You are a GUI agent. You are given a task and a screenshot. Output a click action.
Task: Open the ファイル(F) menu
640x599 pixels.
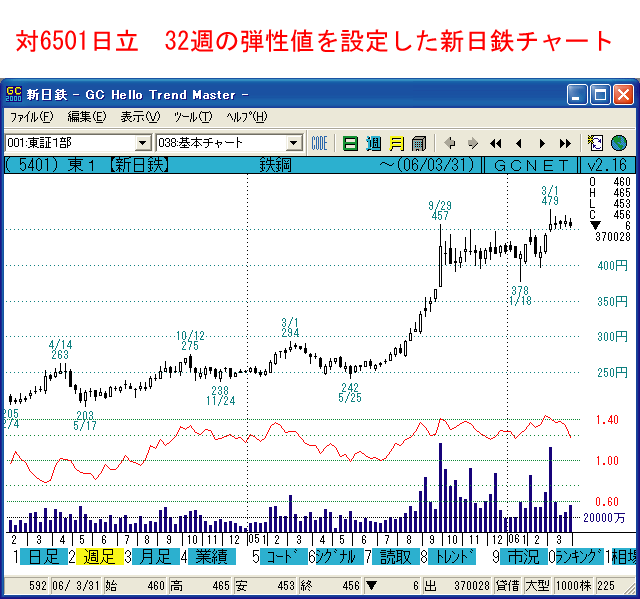pyautogui.click(x=31, y=118)
